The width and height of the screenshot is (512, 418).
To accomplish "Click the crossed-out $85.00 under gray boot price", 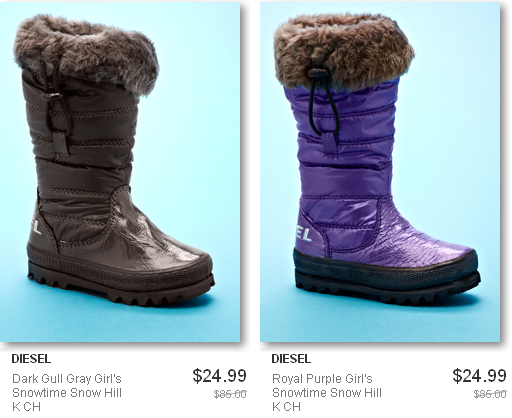I will click(x=230, y=394).
